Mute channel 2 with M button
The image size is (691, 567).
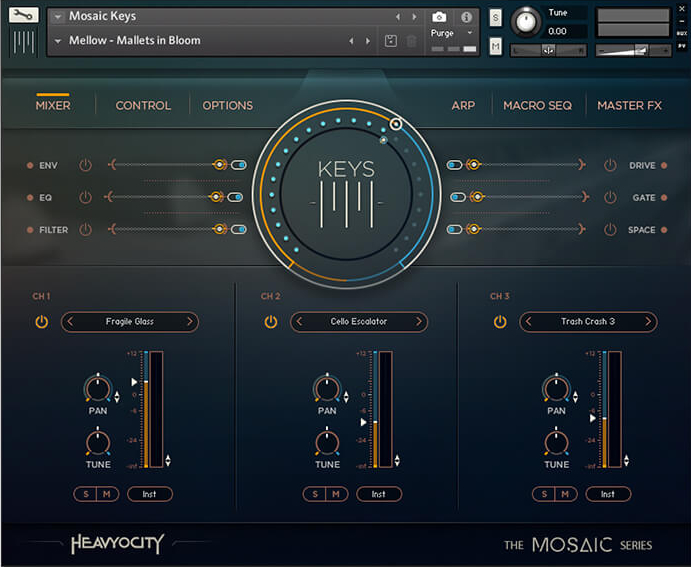click(x=336, y=494)
